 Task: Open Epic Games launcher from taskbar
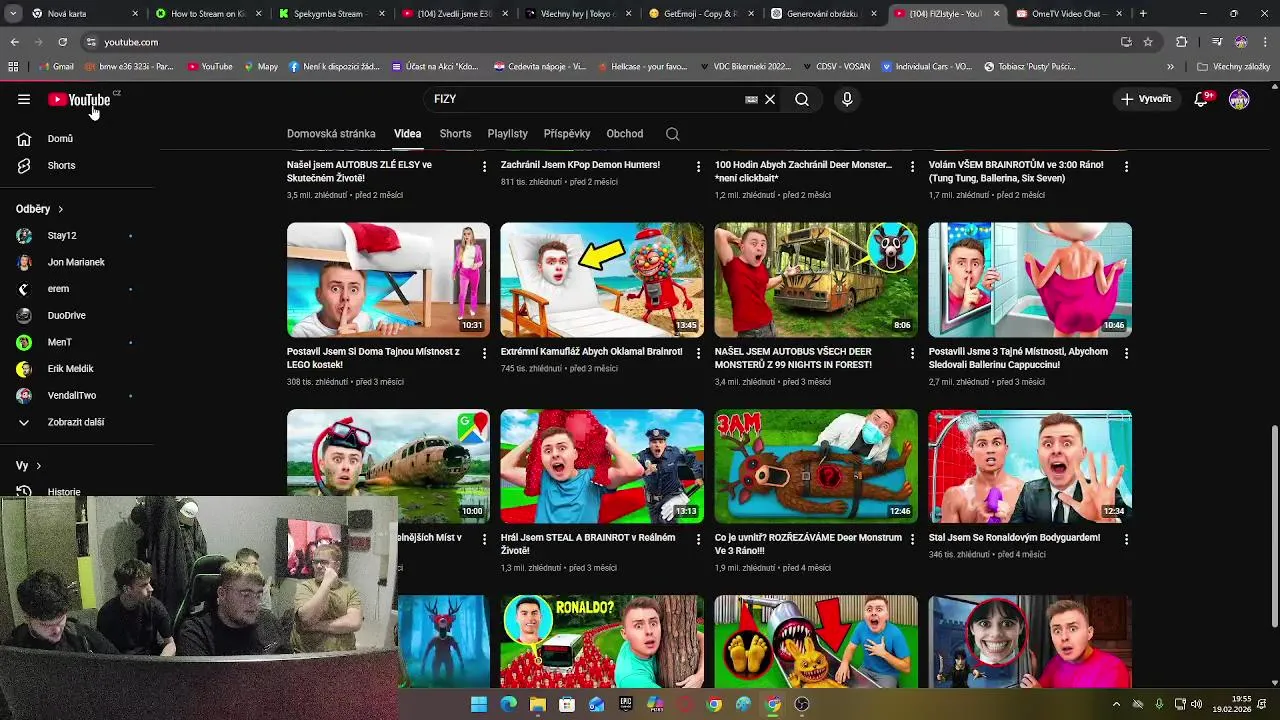(x=626, y=704)
